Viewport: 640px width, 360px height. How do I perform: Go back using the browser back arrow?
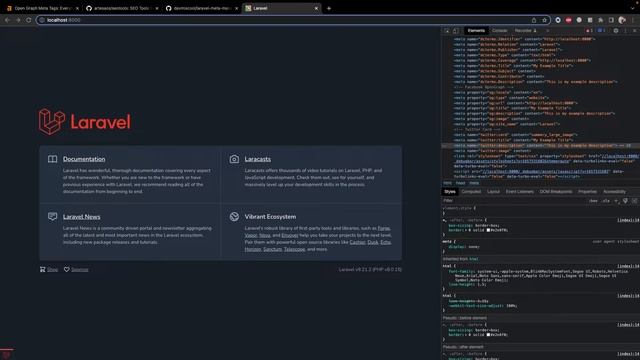[x=7, y=20]
